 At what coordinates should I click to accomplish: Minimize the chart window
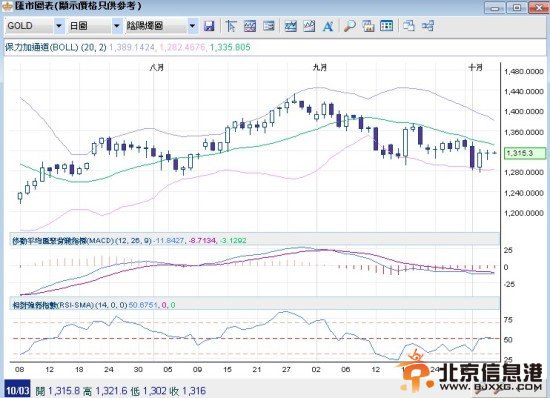tap(495, 7)
